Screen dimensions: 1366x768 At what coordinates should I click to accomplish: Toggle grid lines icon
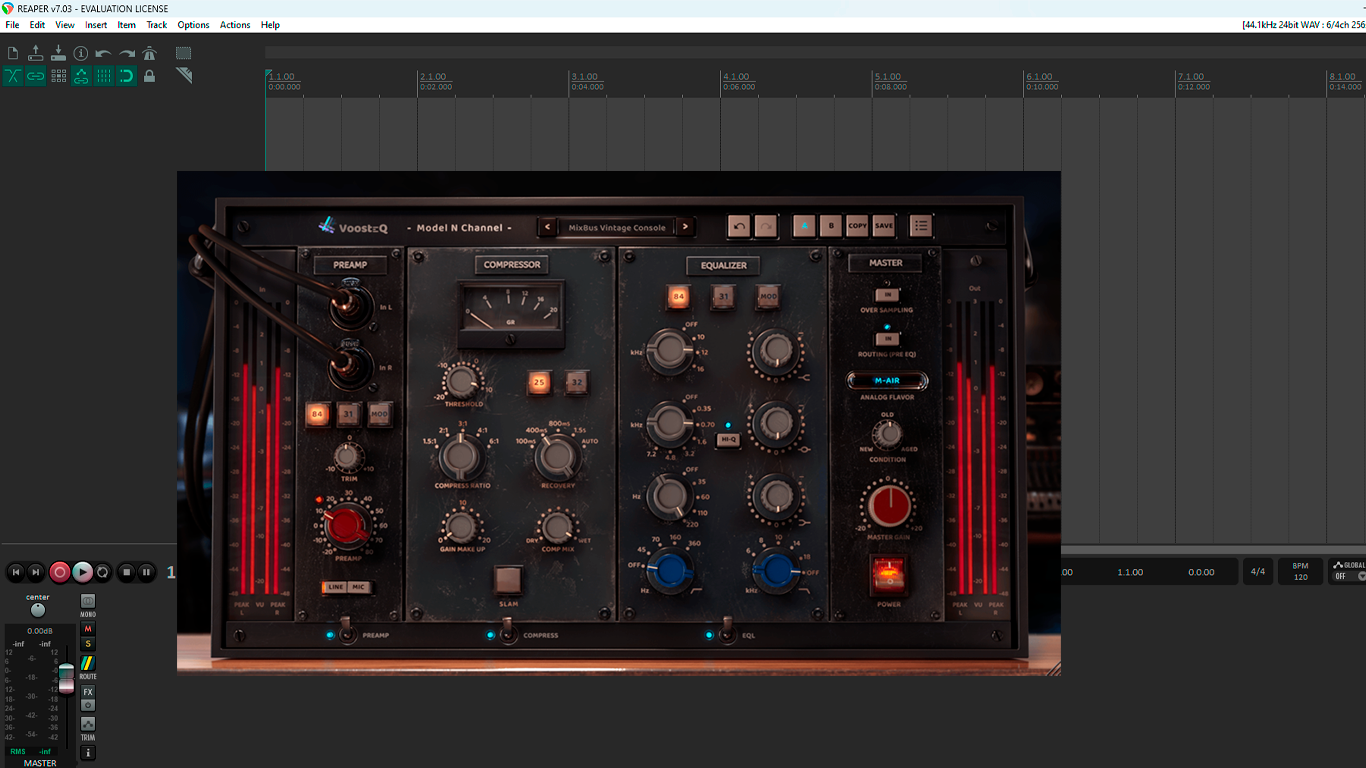104,76
